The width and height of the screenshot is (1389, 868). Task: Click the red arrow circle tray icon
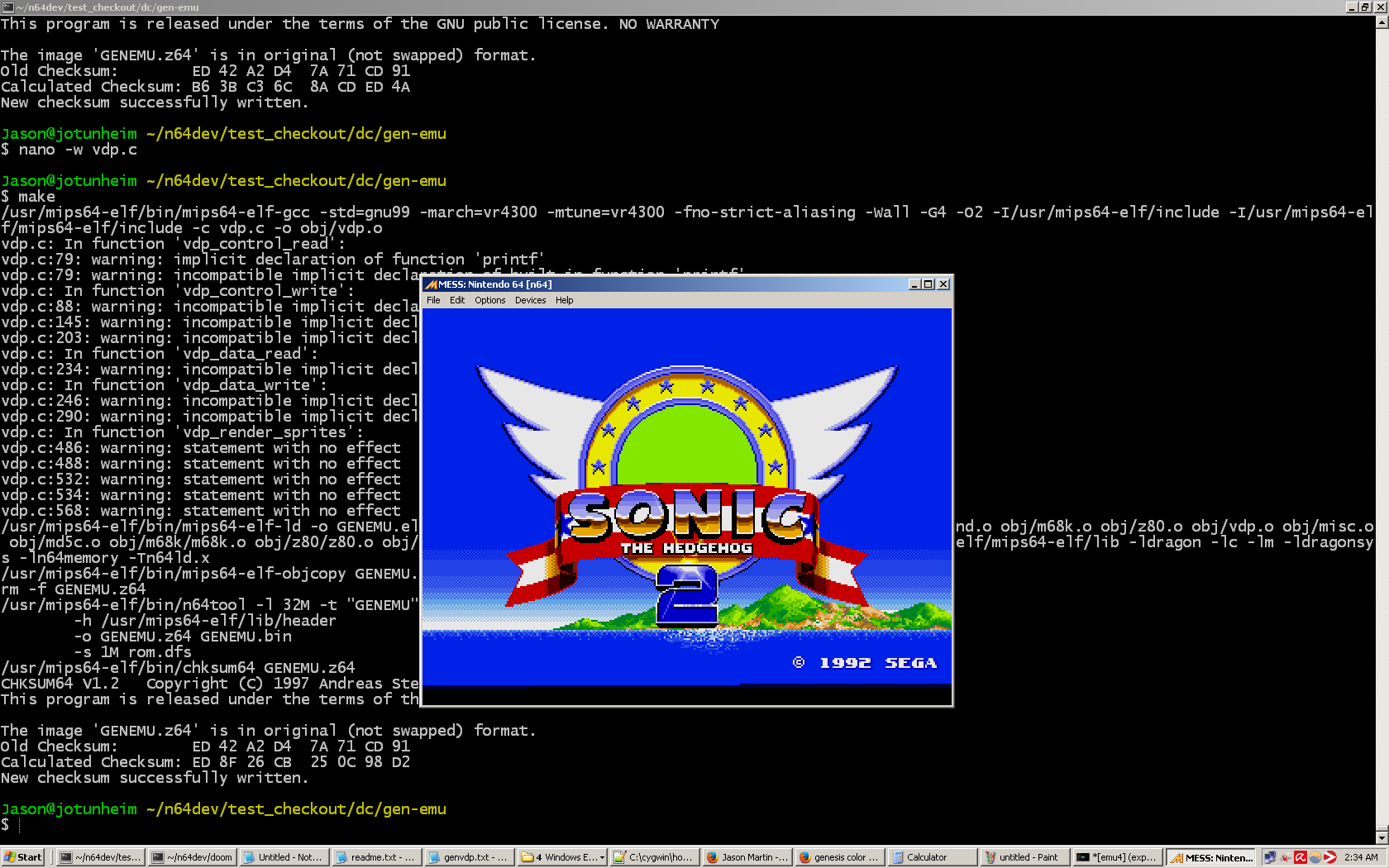(1329, 857)
